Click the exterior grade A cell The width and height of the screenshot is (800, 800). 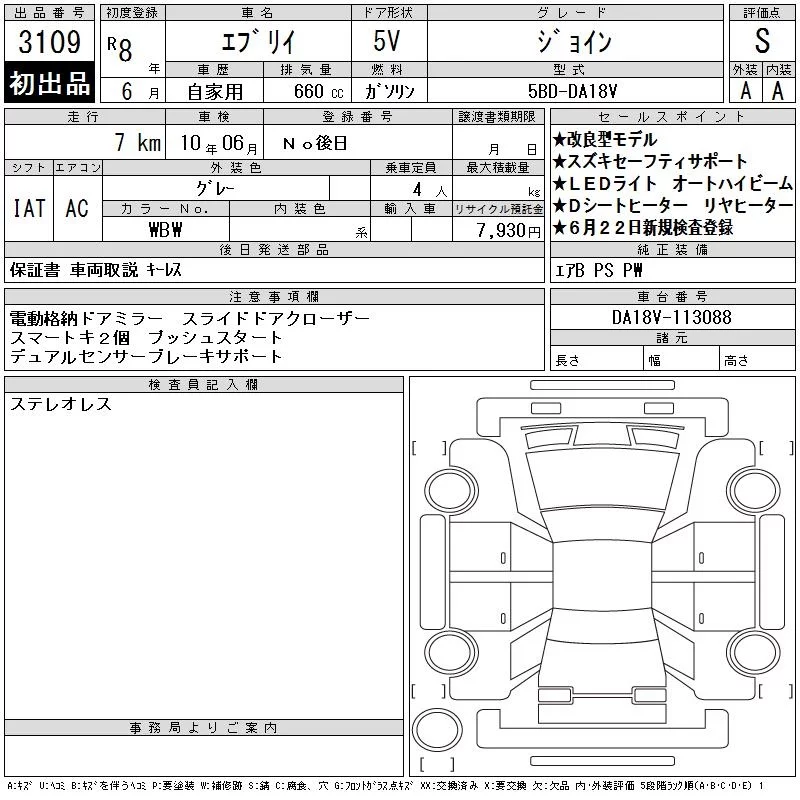click(x=745, y=91)
